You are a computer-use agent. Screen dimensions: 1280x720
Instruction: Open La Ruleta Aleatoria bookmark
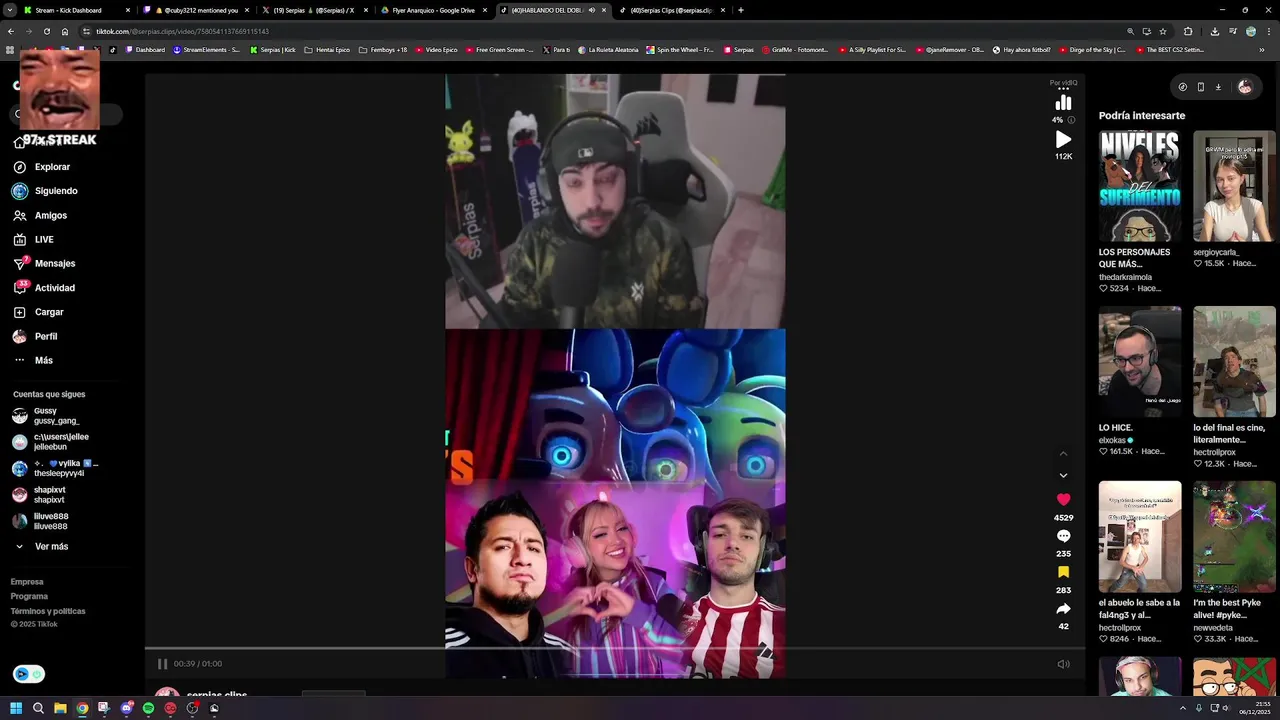point(609,49)
